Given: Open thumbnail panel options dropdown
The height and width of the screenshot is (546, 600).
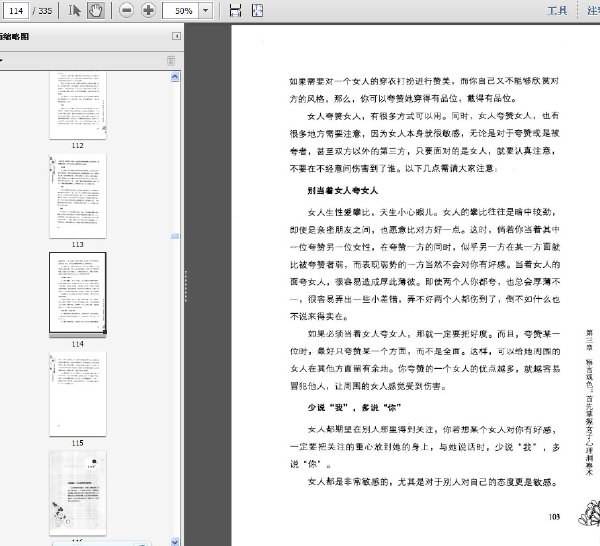Looking at the screenshot, I should click(x=1, y=60).
